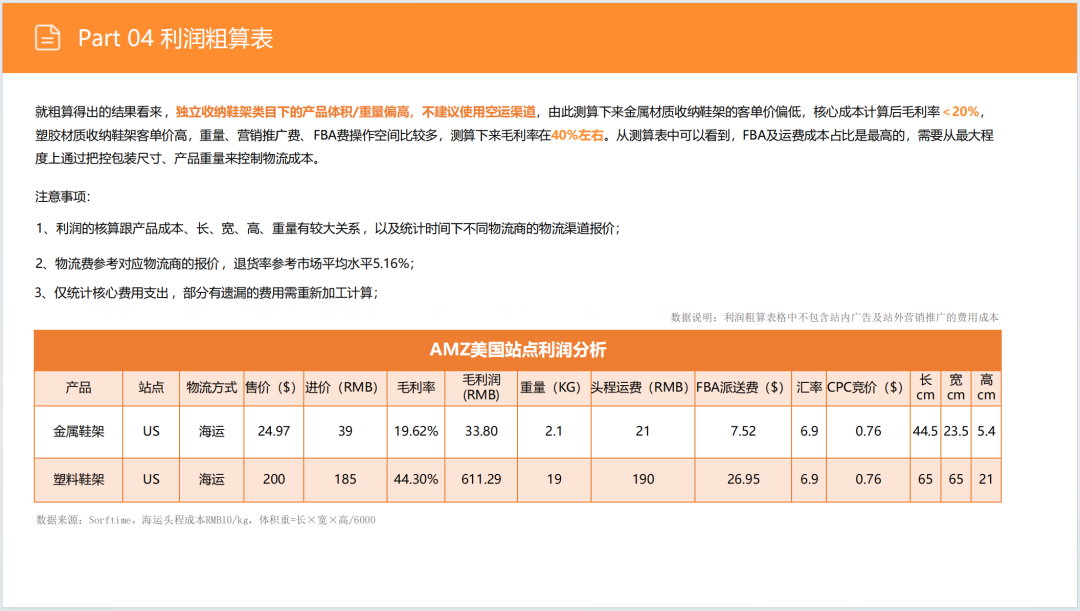Click the '数据来源: Sorftime' footnote
Screen dimensions: 1080x611
click(x=205, y=520)
